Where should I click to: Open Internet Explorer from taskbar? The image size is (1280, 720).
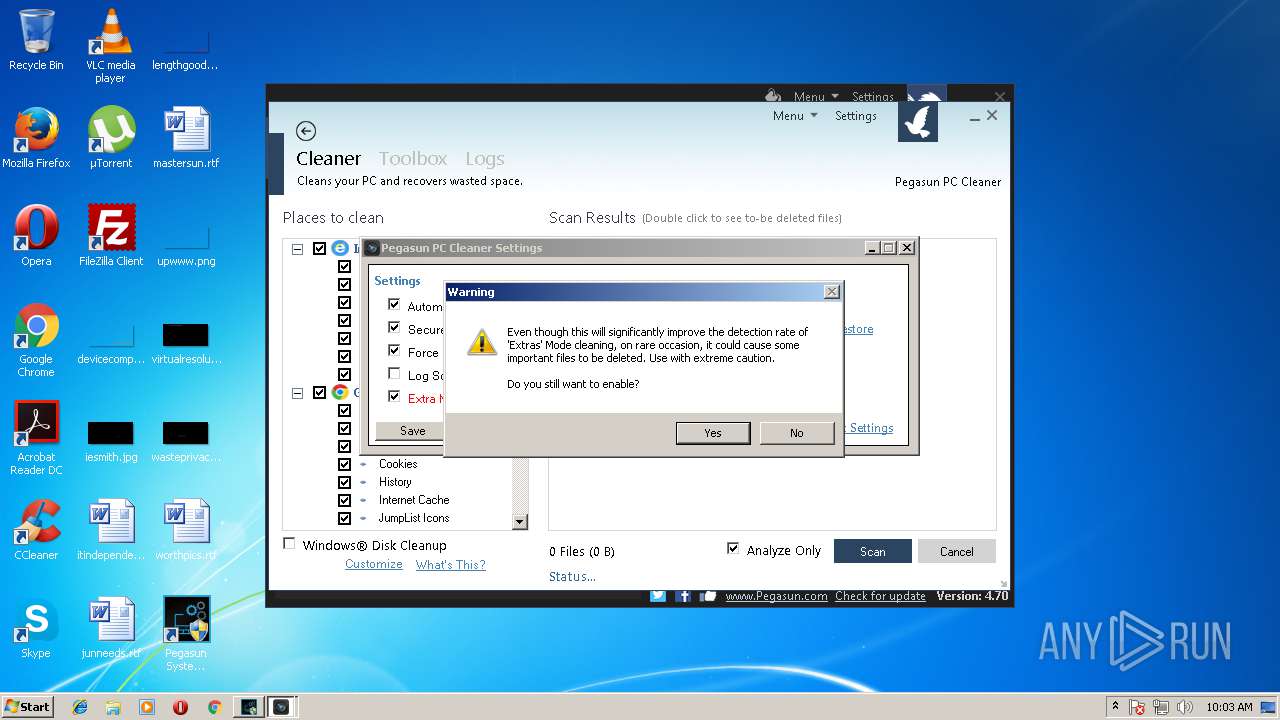click(x=80, y=707)
